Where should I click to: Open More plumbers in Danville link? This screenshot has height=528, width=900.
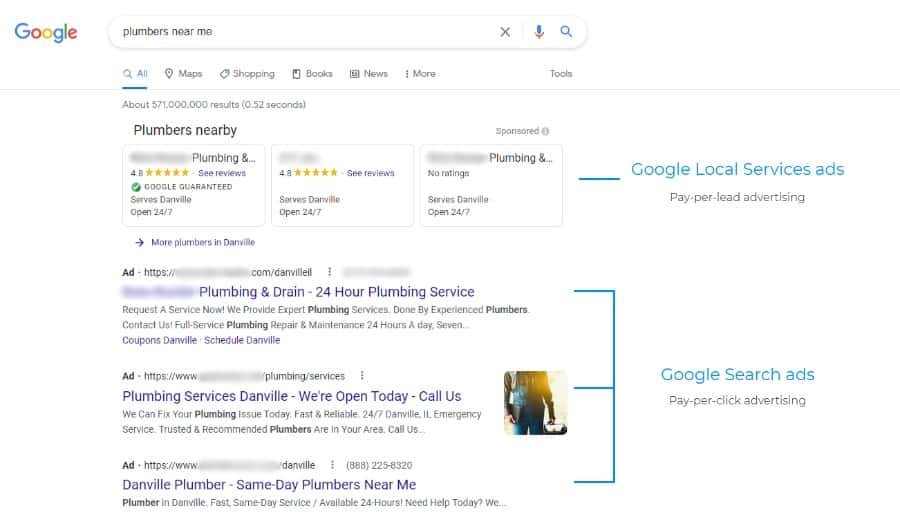pos(203,243)
